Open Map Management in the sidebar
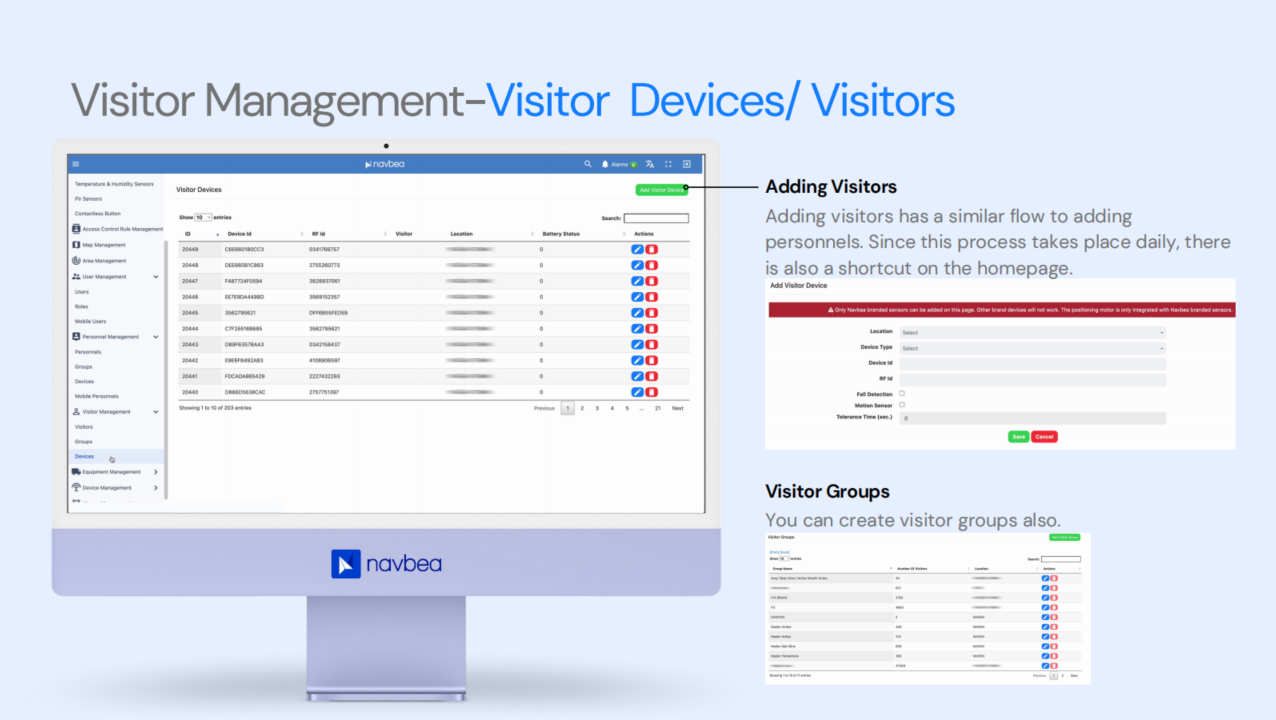The image size is (1276, 720). 103,245
